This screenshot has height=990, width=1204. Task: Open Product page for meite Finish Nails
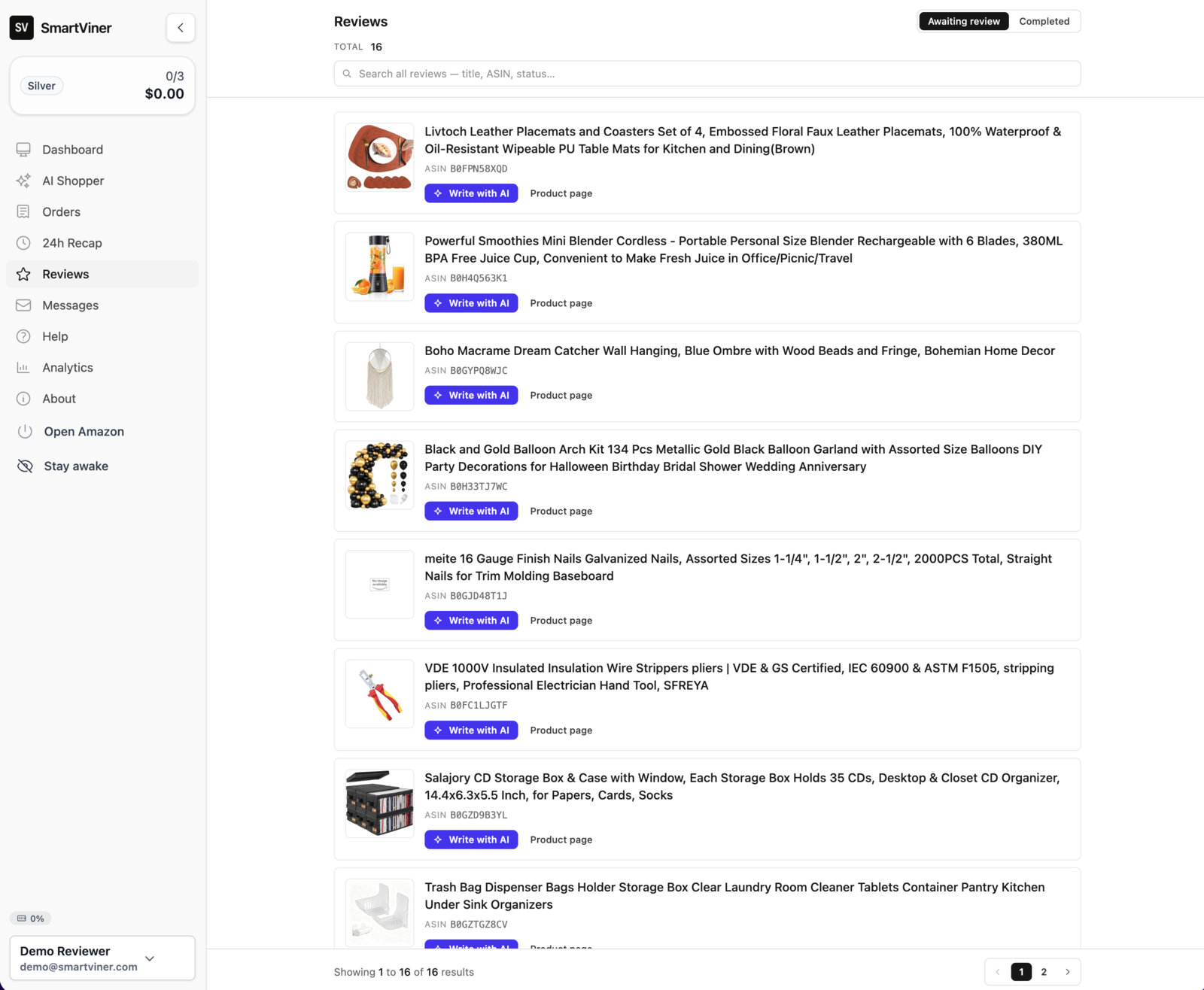[561, 621]
